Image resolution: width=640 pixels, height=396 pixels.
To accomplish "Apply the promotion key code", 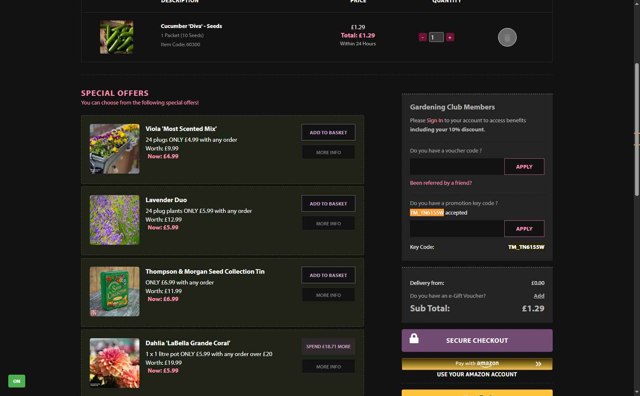I will [524, 229].
